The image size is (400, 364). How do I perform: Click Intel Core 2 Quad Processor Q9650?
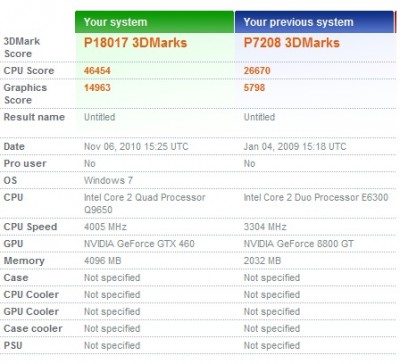[x=144, y=203]
